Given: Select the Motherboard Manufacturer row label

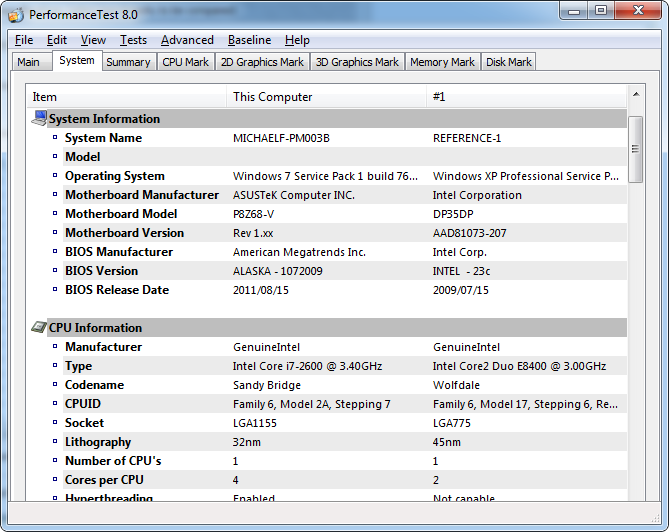Looking at the screenshot, I should tap(142, 195).
